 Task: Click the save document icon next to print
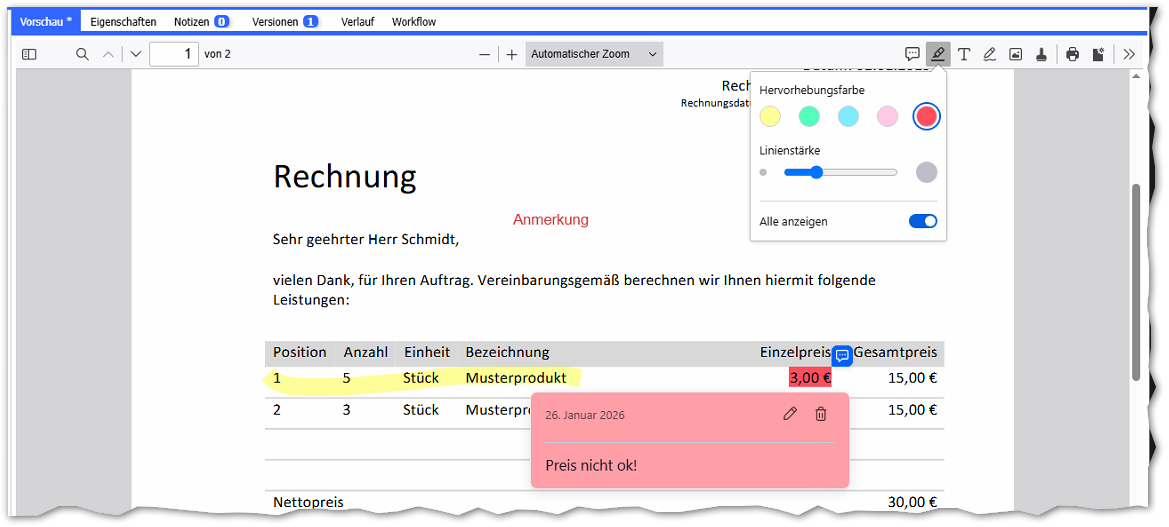pyautogui.click(x=1098, y=54)
